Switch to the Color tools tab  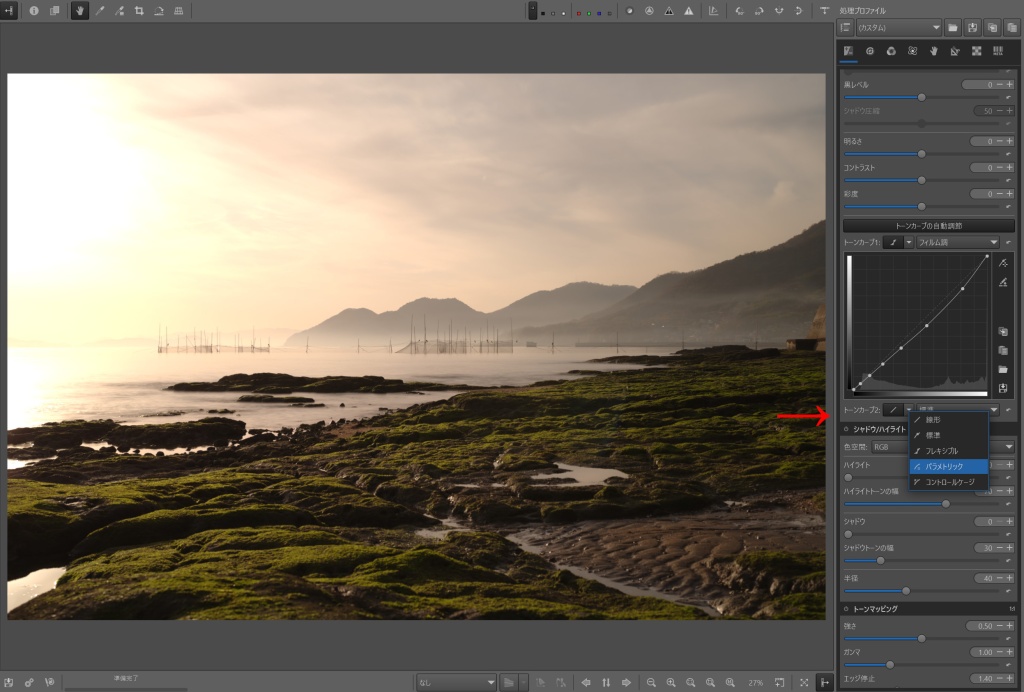click(x=891, y=51)
